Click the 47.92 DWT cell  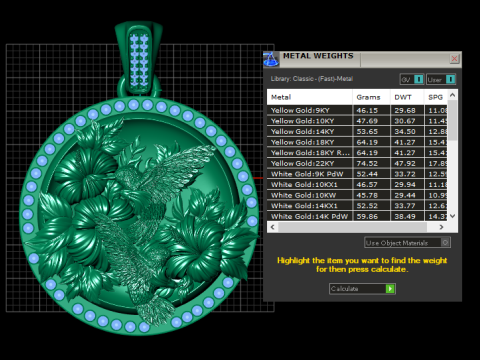(x=407, y=163)
